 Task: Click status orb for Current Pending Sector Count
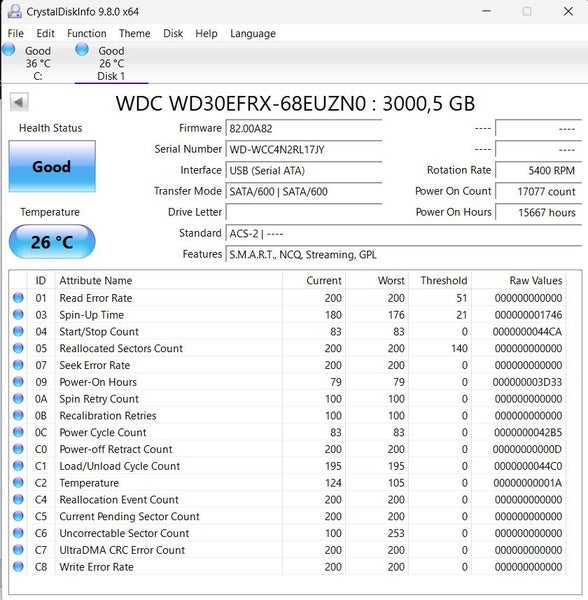(x=18, y=516)
